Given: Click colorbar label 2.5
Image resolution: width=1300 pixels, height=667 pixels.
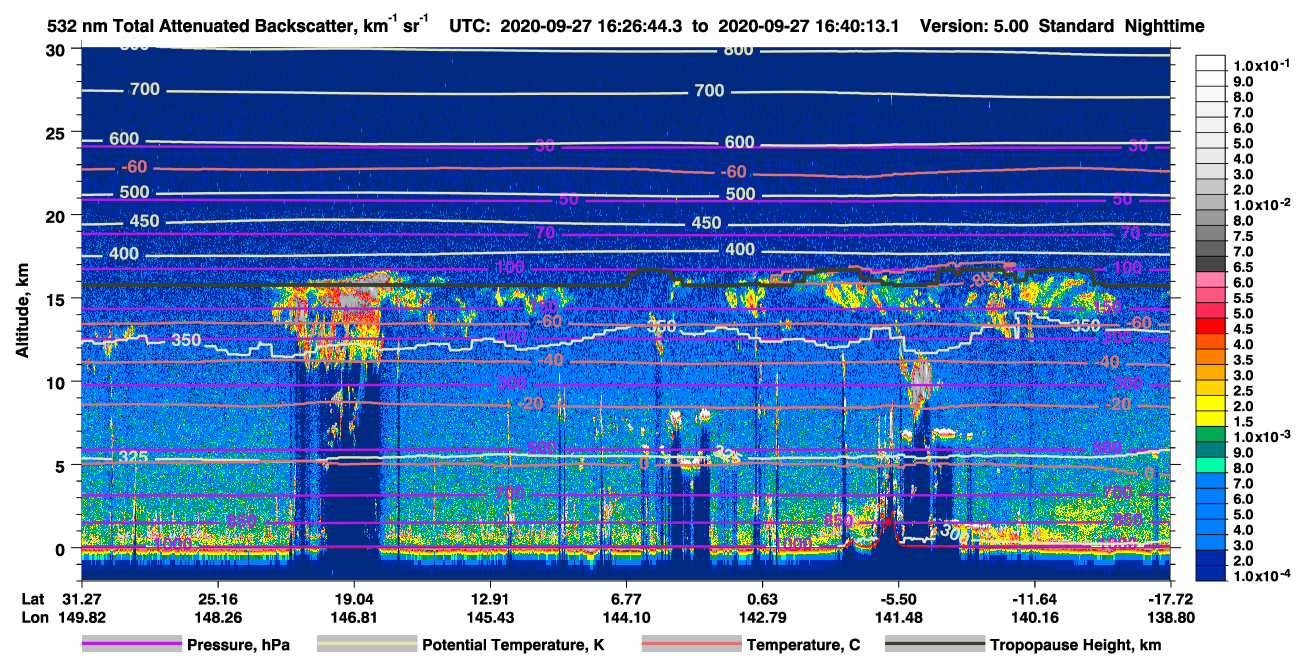Looking at the screenshot, I should (x=1245, y=391).
